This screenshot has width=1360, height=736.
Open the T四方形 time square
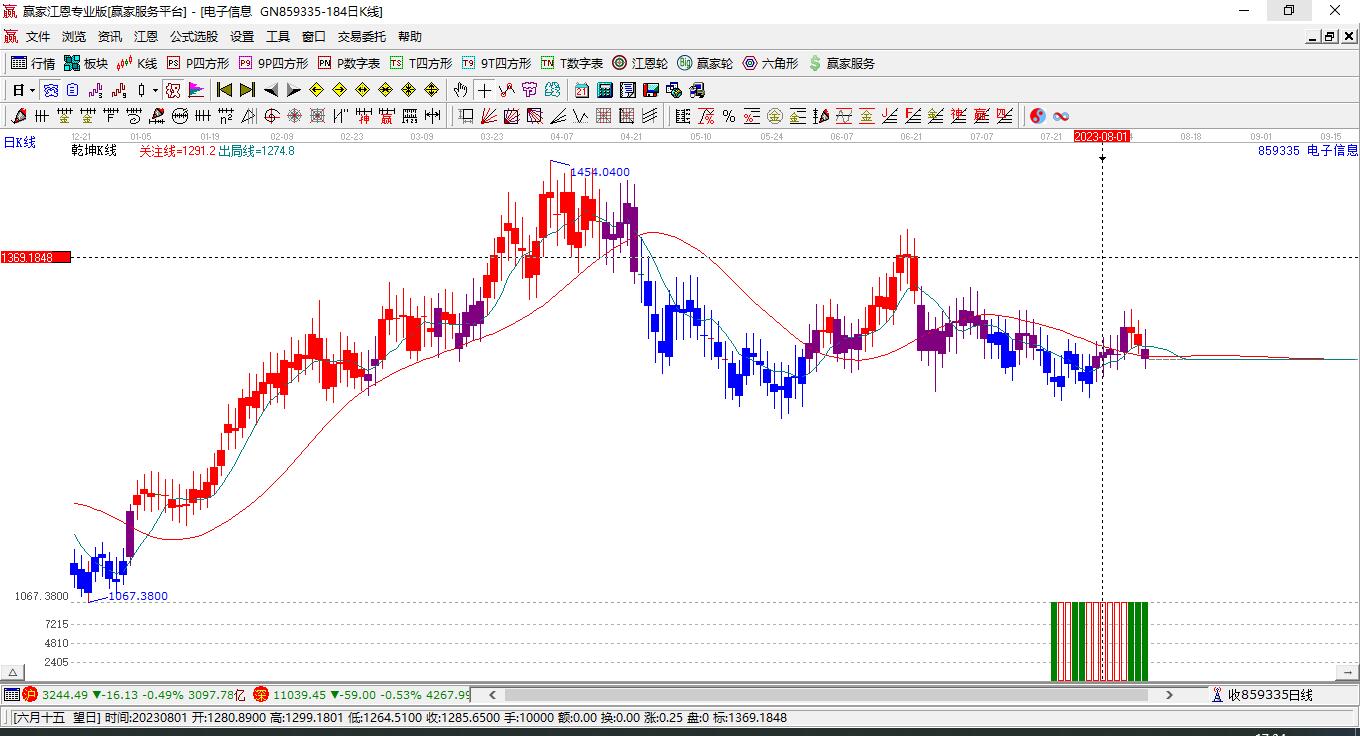(421, 63)
